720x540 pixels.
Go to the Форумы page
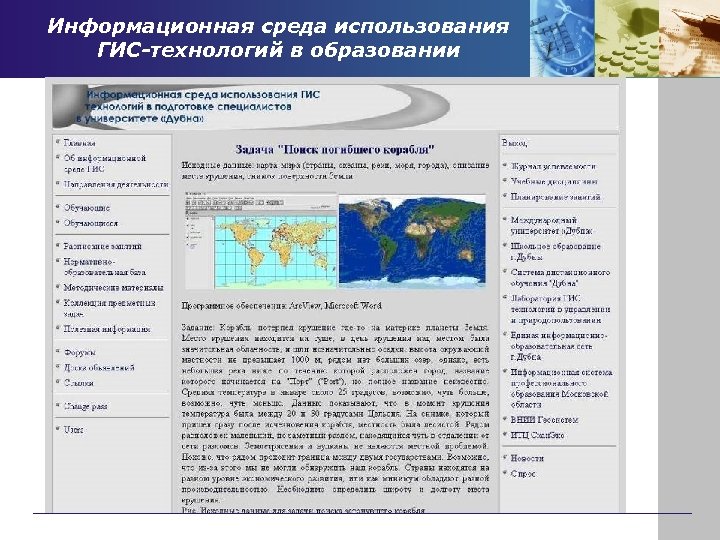tap(79, 352)
